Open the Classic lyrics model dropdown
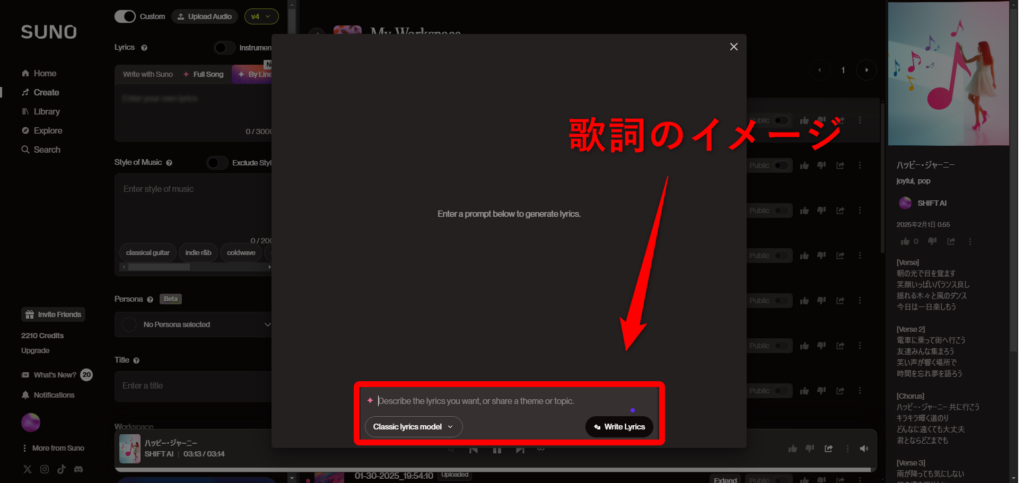This screenshot has width=1024, height=483. click(413, 427)
